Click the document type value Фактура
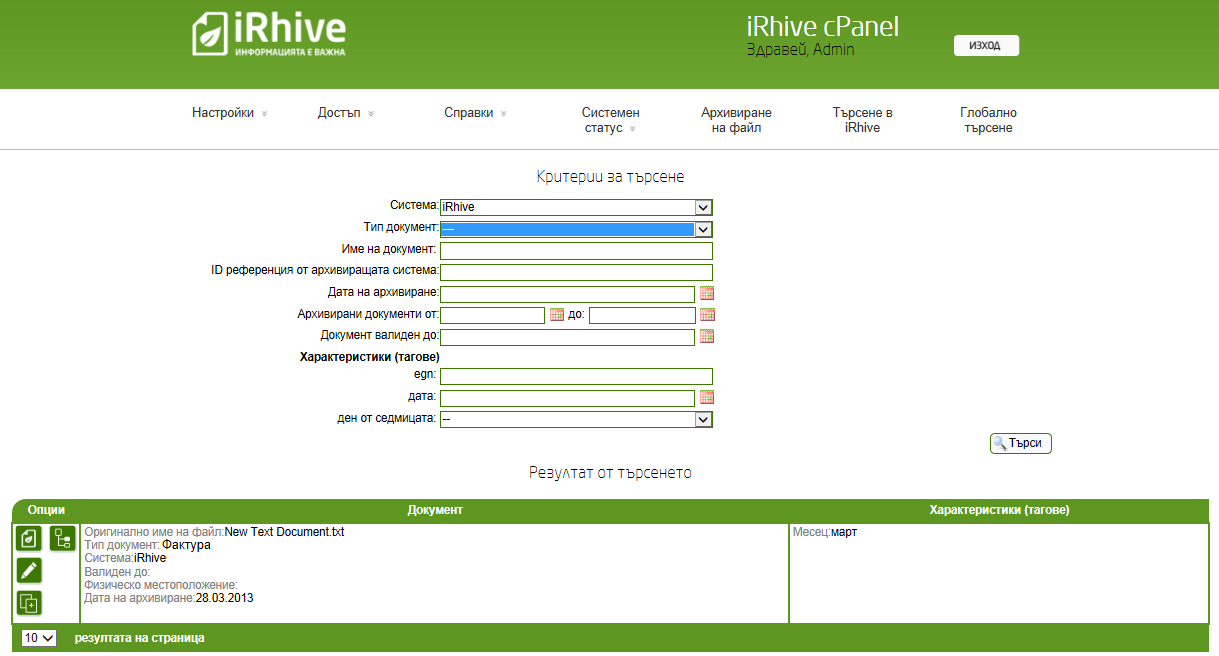The height and width of the screenshot is (656, 1219). coord(186,545)
